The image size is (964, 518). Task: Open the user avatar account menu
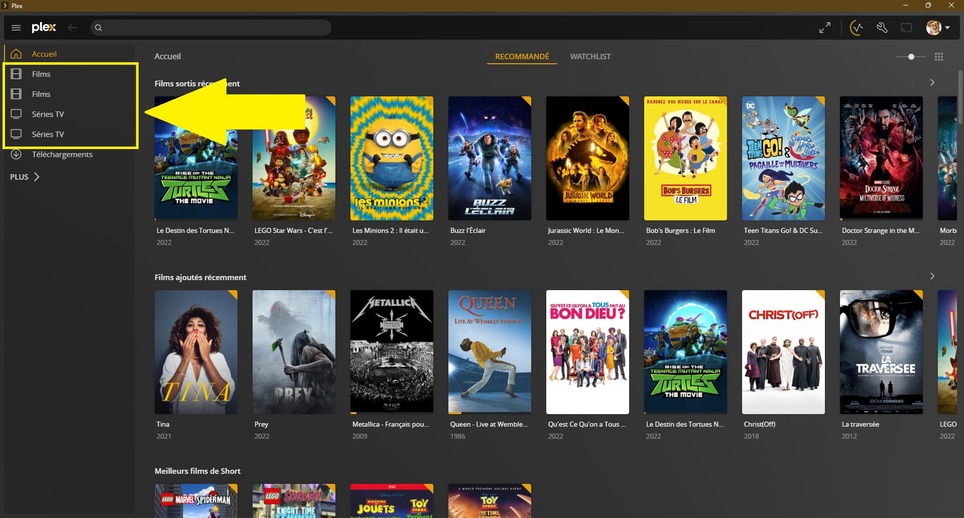pyautogui.click(x=938, y=28)
